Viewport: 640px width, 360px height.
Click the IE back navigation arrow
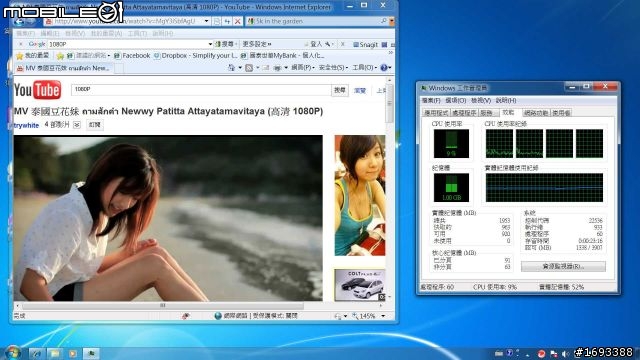click(x=19, y=21)
